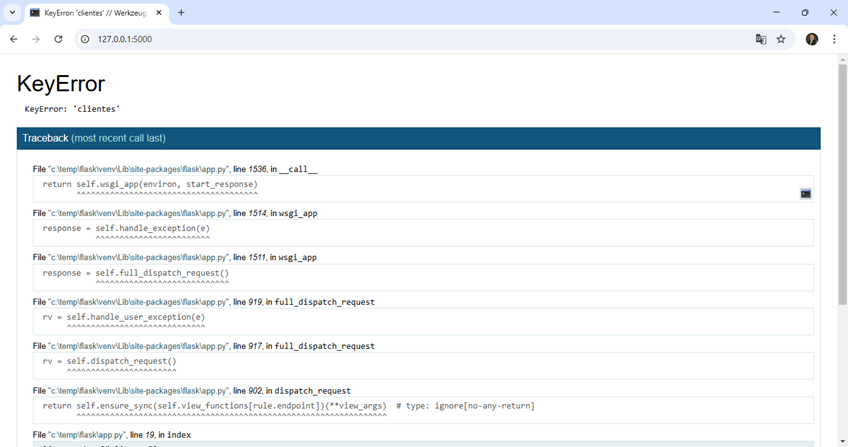Click the browser back arrow
848x447 pixels.
(x=14, y=39)
